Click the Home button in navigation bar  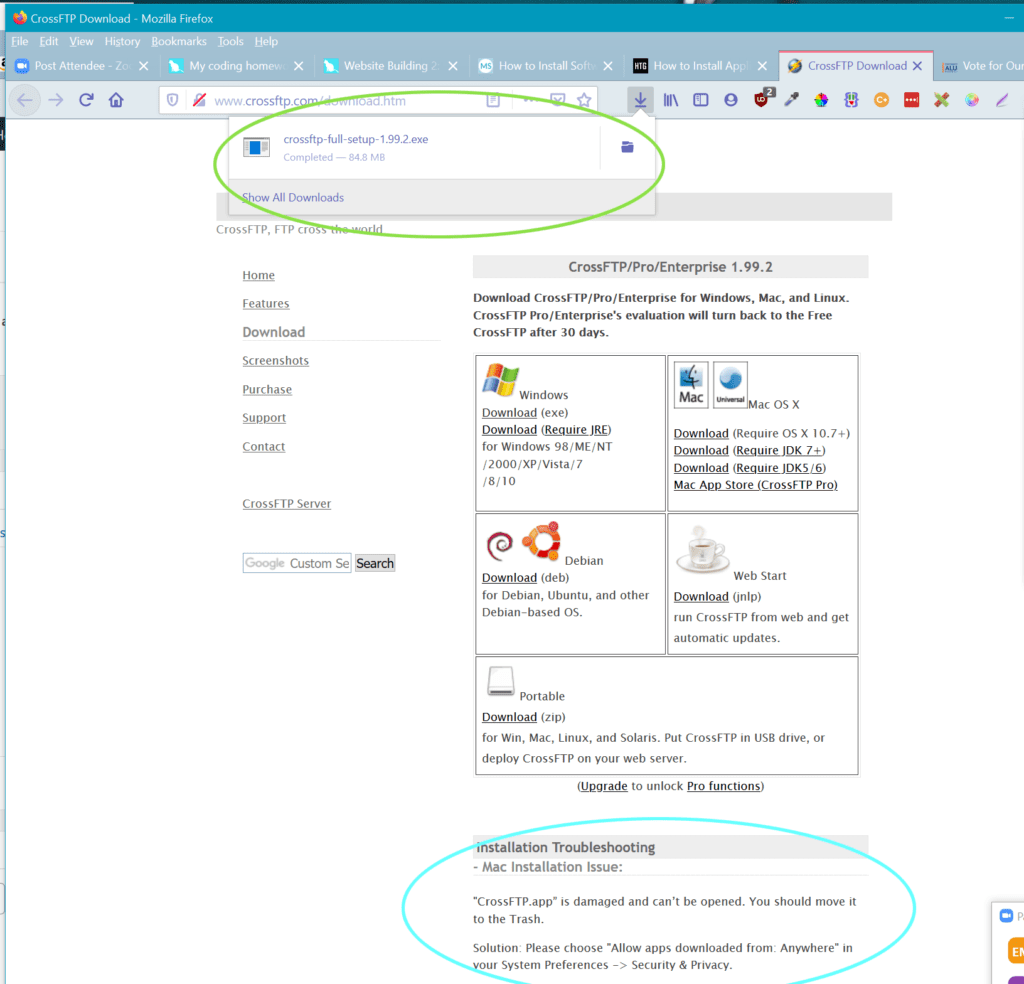(x=116, y=100)
